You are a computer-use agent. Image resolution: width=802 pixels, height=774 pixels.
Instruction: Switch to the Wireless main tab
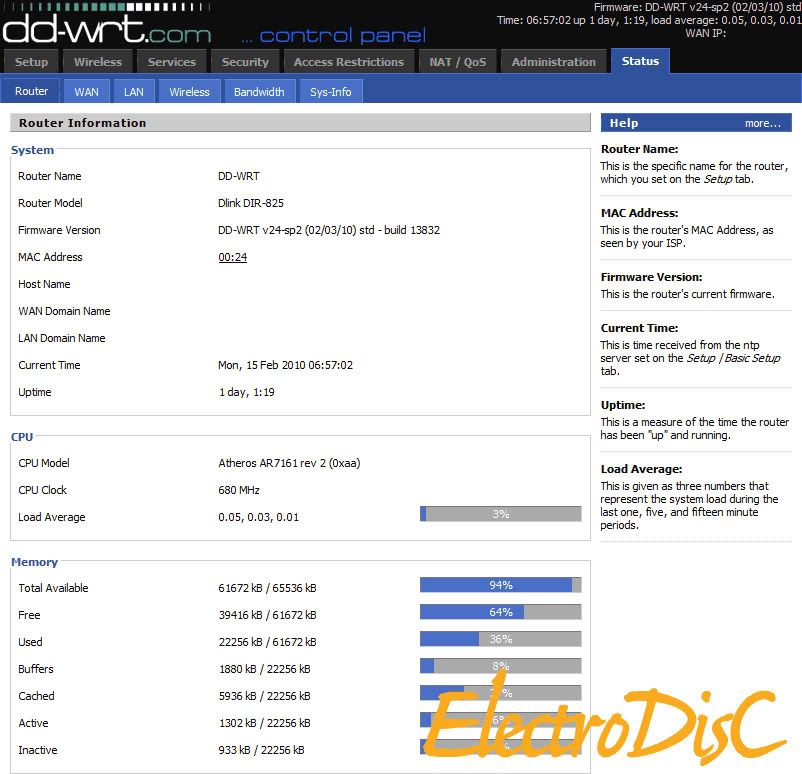[x=98, y=62]
